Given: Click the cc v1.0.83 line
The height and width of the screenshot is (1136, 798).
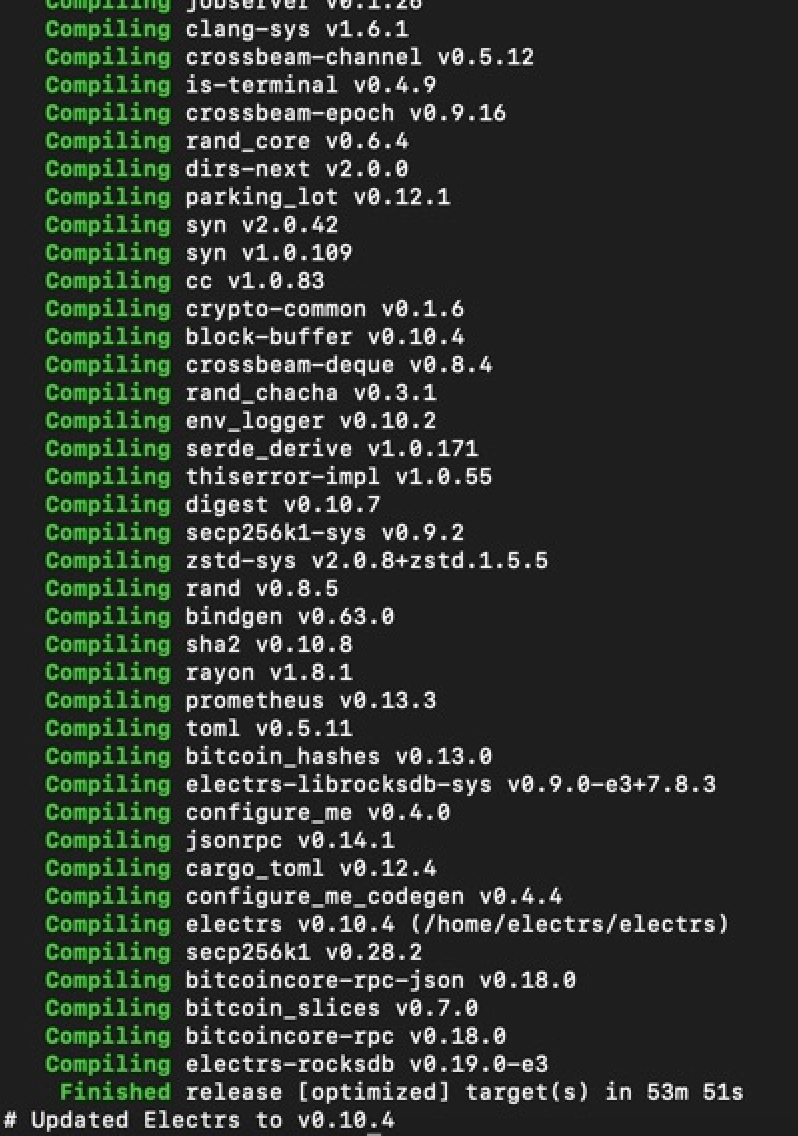Looking at the screenshot, I should (185, 281).
